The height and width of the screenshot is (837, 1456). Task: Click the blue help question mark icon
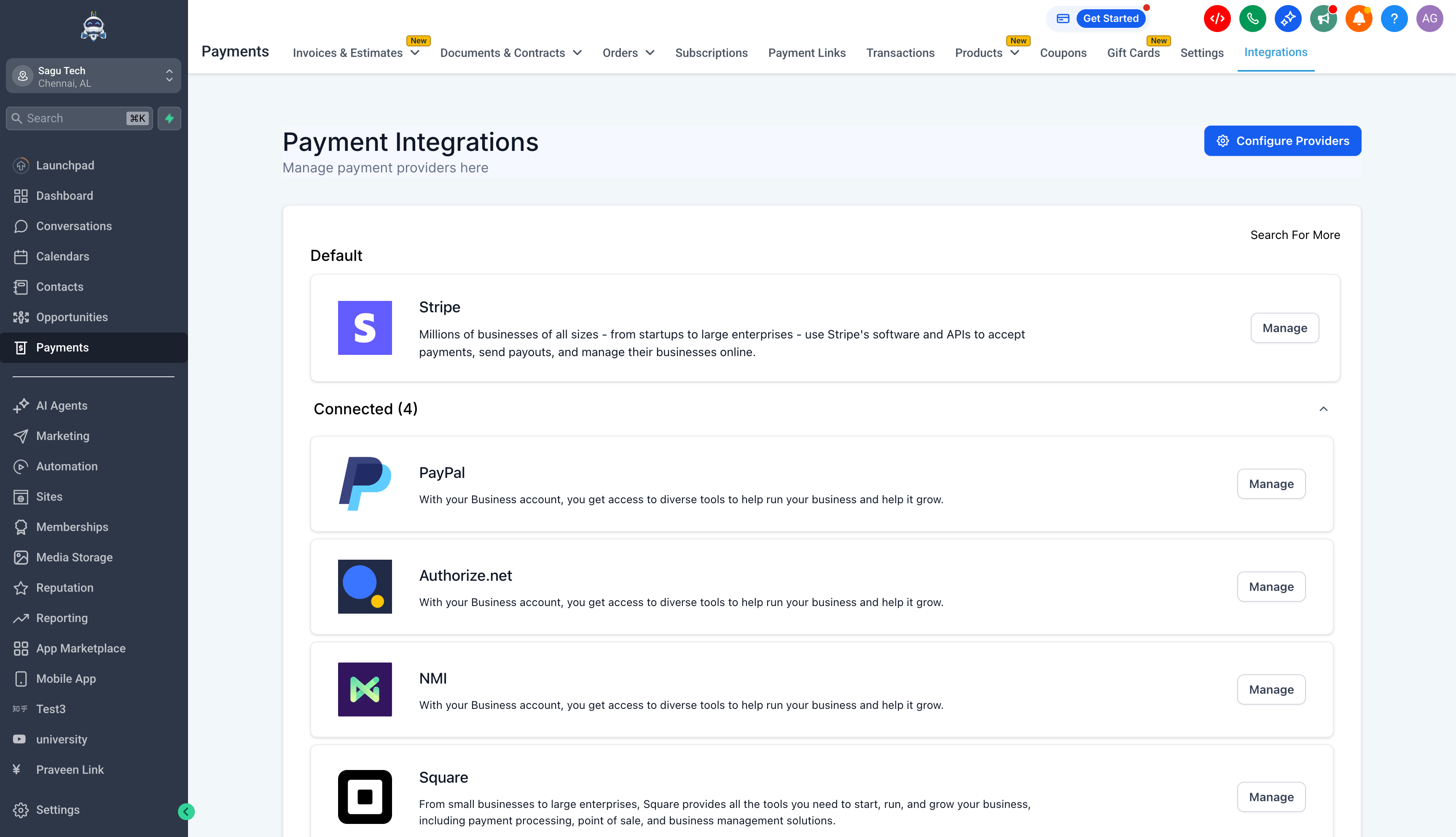pos(1394,19)
